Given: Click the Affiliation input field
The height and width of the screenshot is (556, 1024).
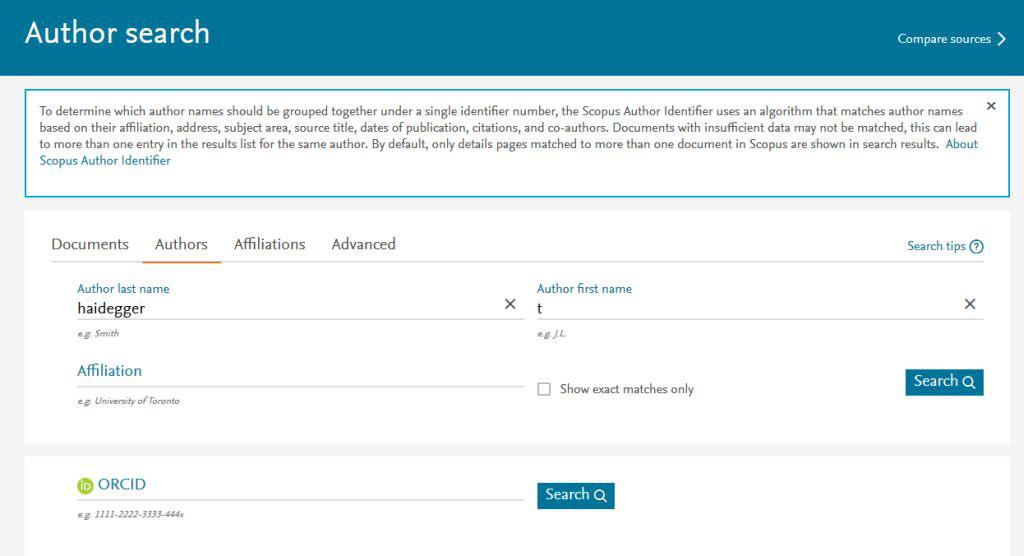Looking at the screenshot, I should click(300, 372).
